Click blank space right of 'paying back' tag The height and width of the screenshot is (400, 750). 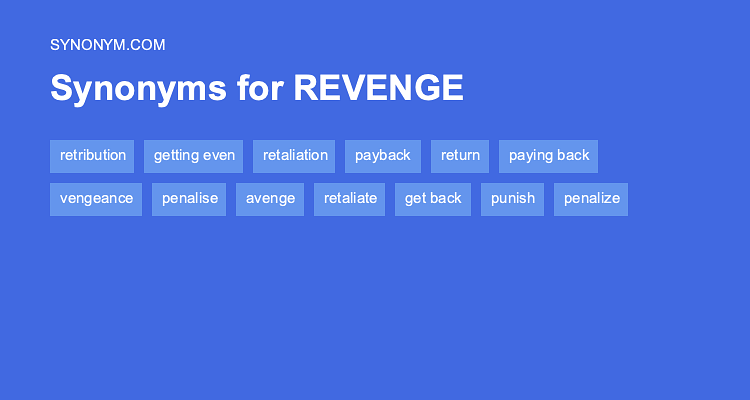670,156
